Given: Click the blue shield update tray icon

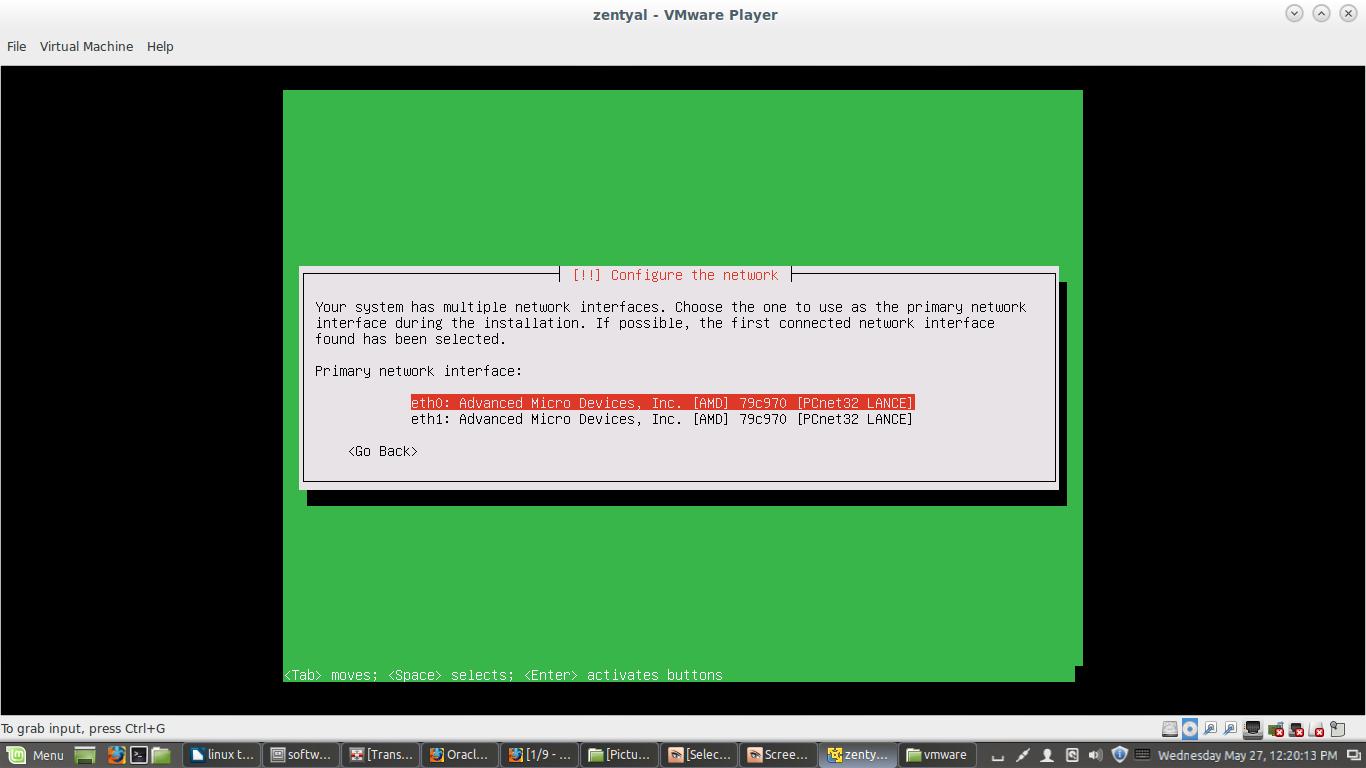Looking at the screenshot, I should point(1119,755).
